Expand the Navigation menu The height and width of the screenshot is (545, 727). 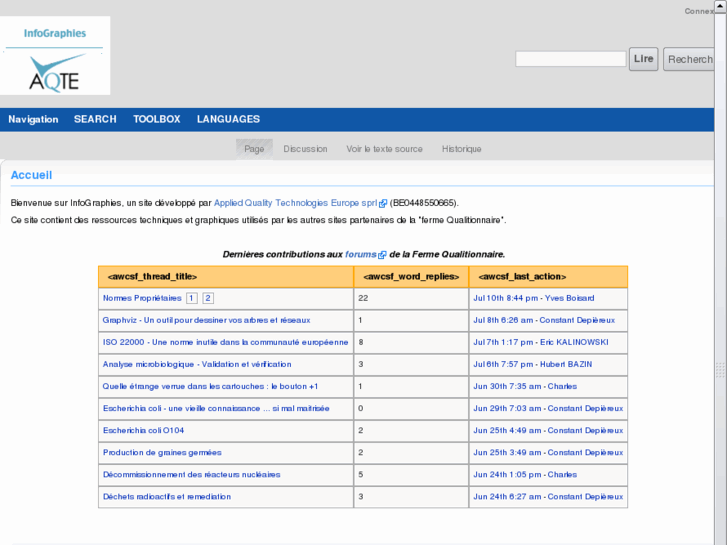coord(33,119)
